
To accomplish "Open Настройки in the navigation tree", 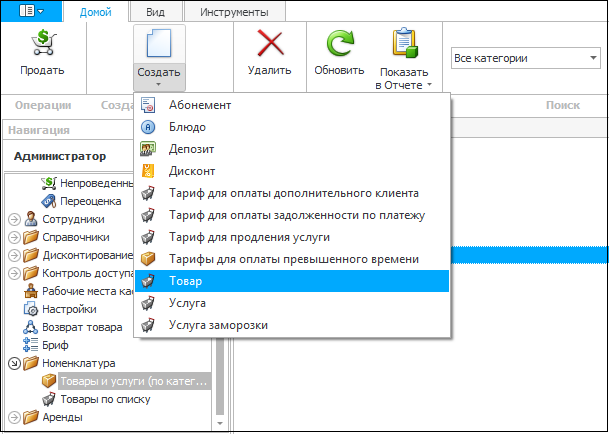I will [x=69, y=310].
